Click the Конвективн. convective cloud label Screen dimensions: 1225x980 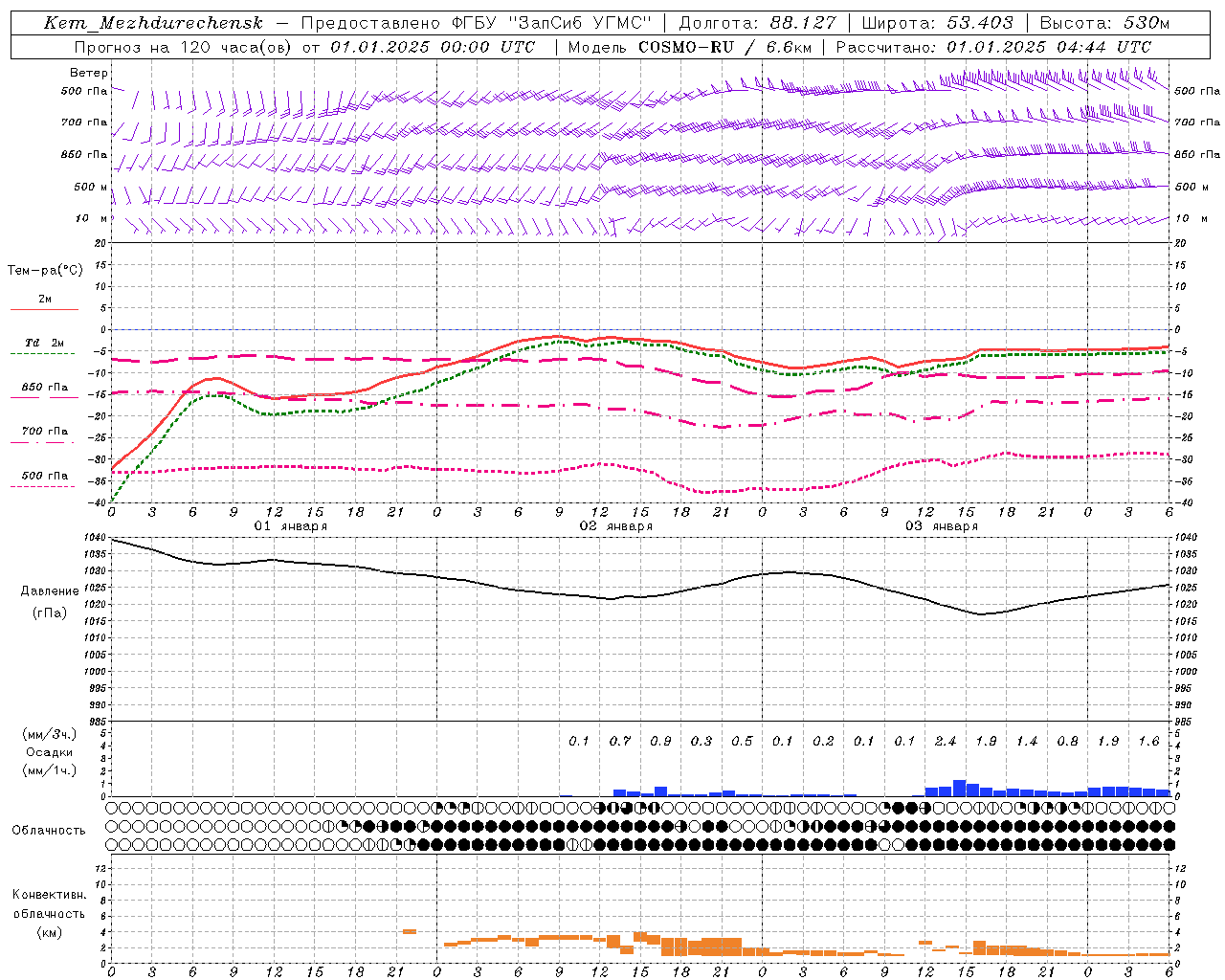(x=49, y=895)
